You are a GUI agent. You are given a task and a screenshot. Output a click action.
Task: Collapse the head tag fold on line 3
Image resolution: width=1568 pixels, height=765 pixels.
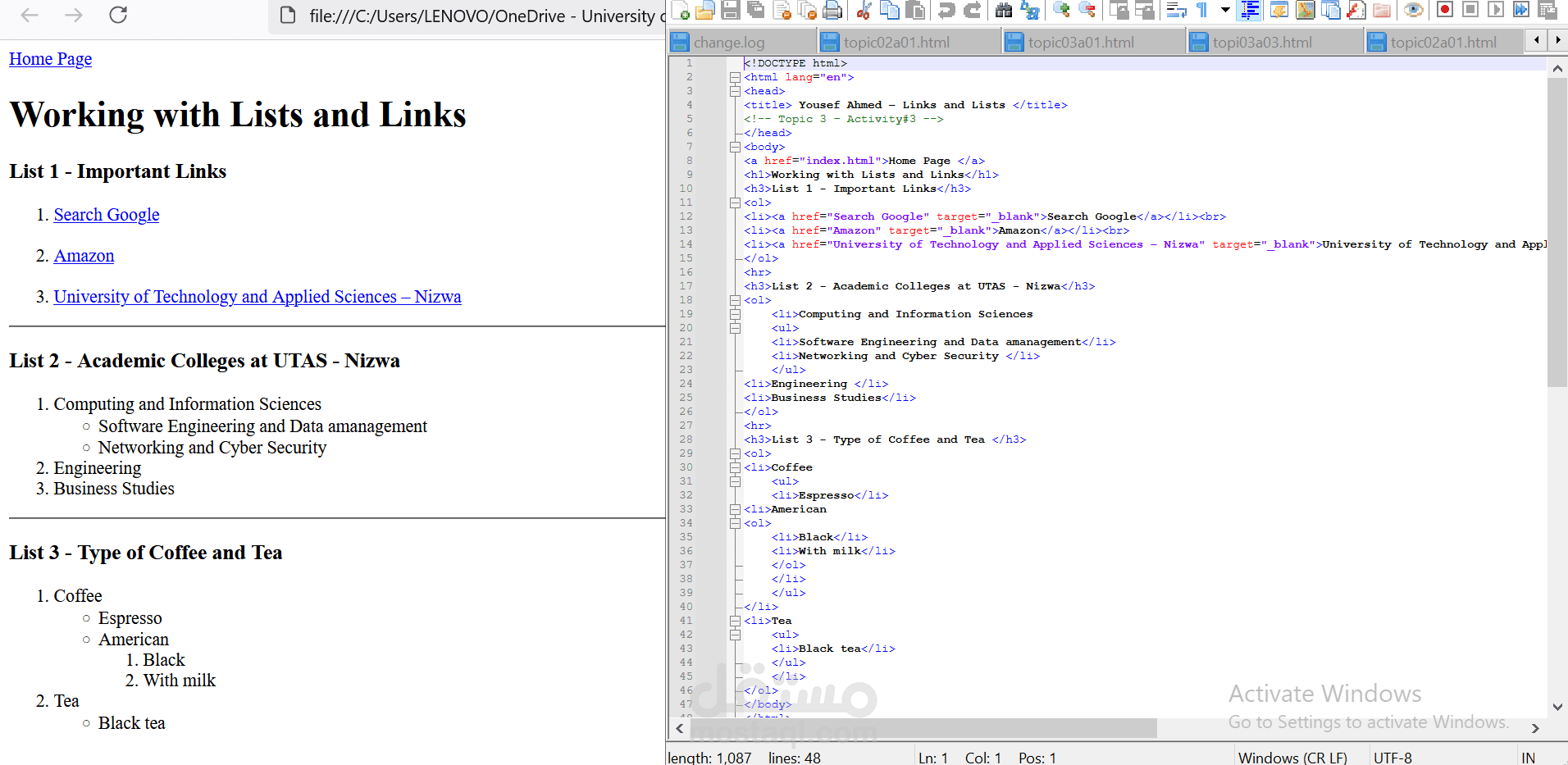(735, 91)
